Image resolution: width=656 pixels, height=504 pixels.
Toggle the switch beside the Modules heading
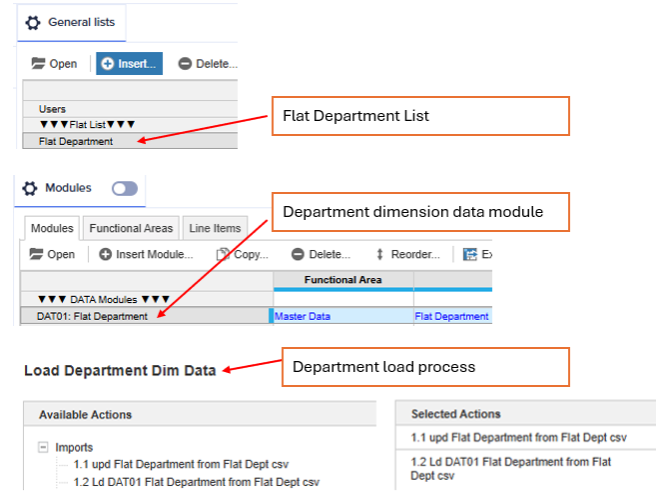[x=125, y=189]
